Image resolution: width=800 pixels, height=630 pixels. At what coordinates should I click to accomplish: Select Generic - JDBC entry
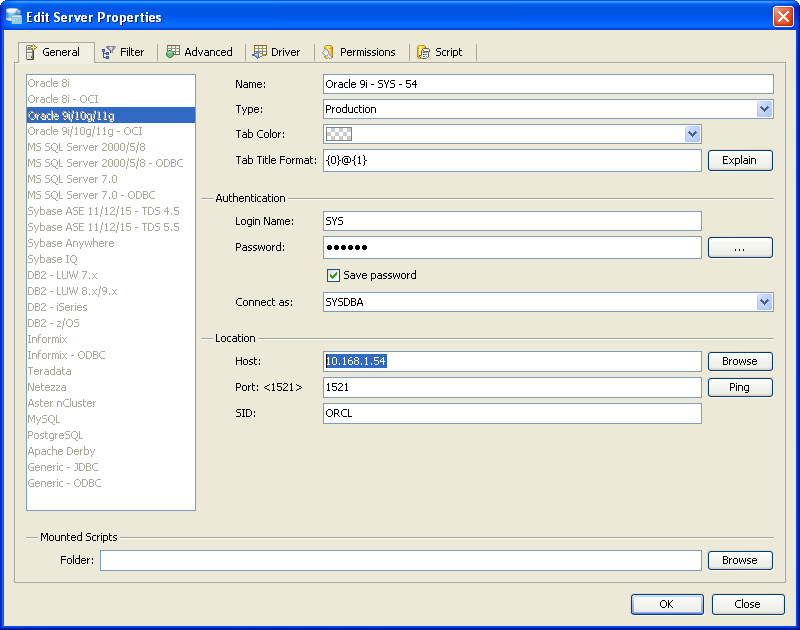click(111, 467)
